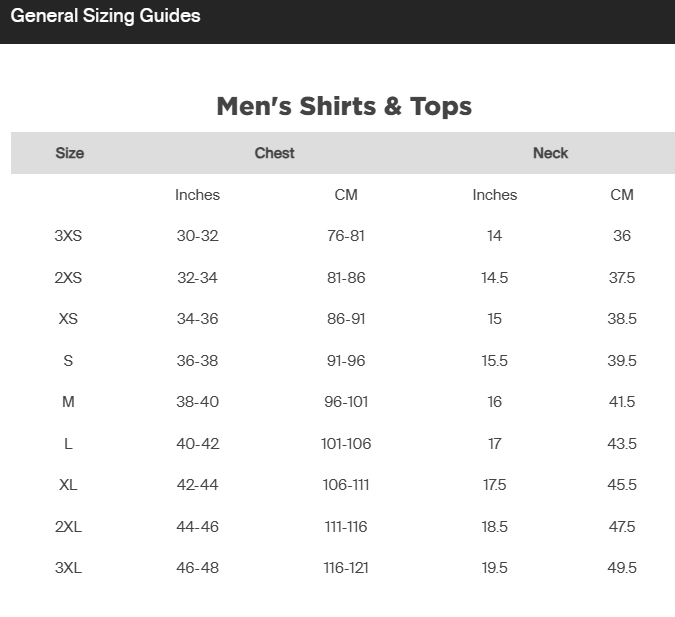
Task: Select the XL size row label
Action: click(x=68, y=485)
